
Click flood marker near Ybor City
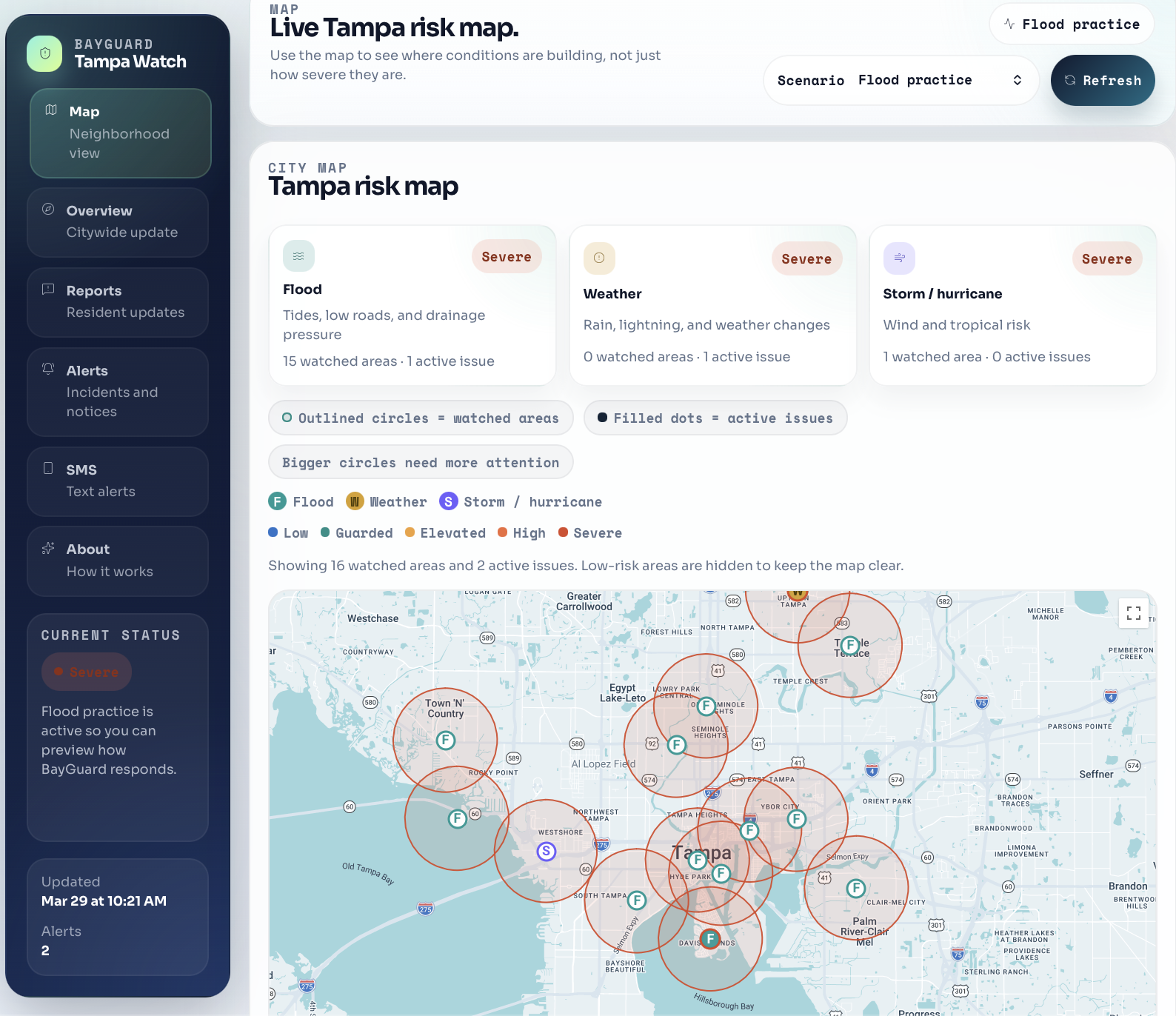tap(796, 819)
